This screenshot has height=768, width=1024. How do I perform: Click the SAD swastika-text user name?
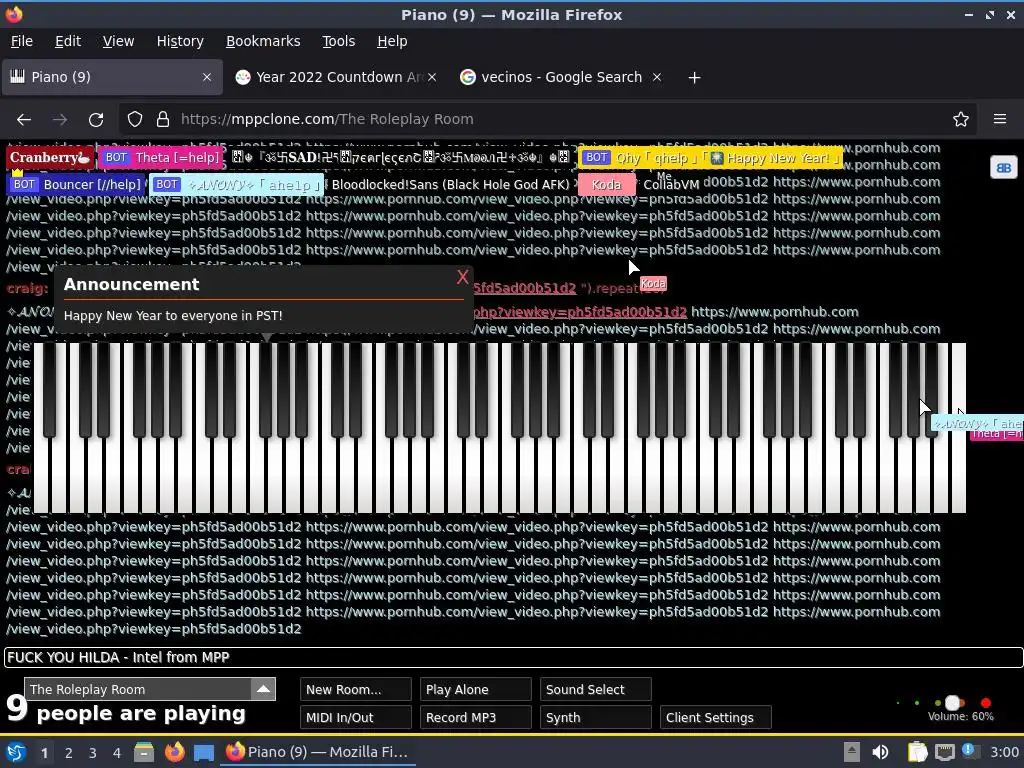coord(401,157)
